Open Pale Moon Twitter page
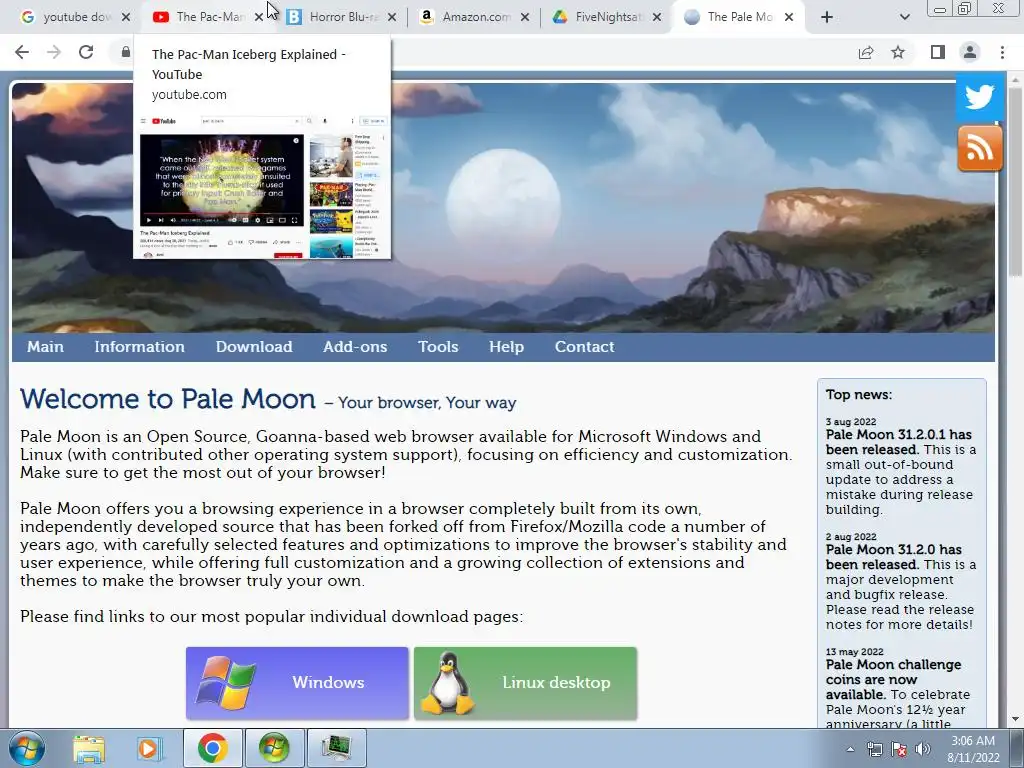Image resolution: width=1024 pixels, height=768 pixels. [x=979, y=97]
